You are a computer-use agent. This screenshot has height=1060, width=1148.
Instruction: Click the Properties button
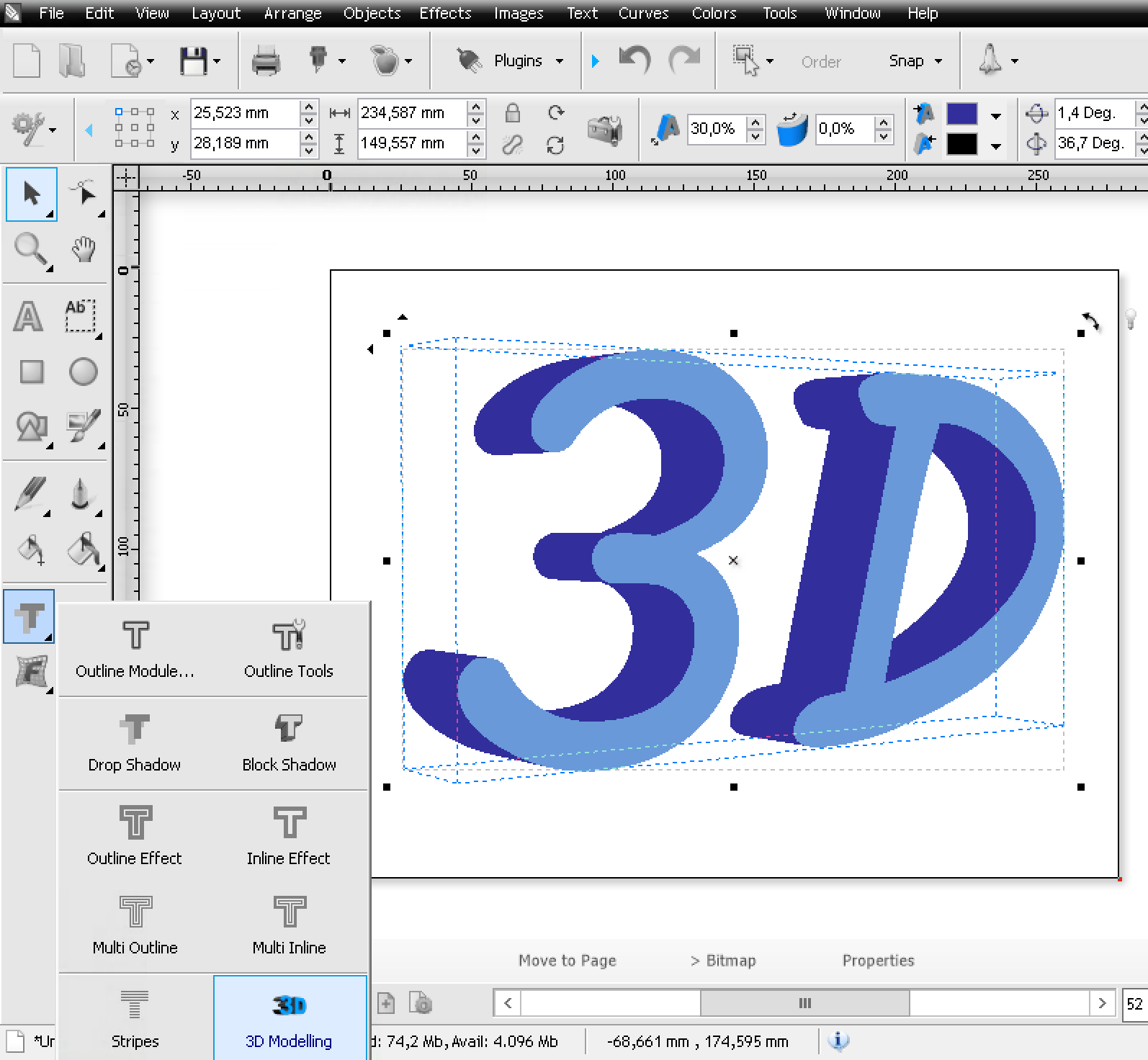[878, 960]
